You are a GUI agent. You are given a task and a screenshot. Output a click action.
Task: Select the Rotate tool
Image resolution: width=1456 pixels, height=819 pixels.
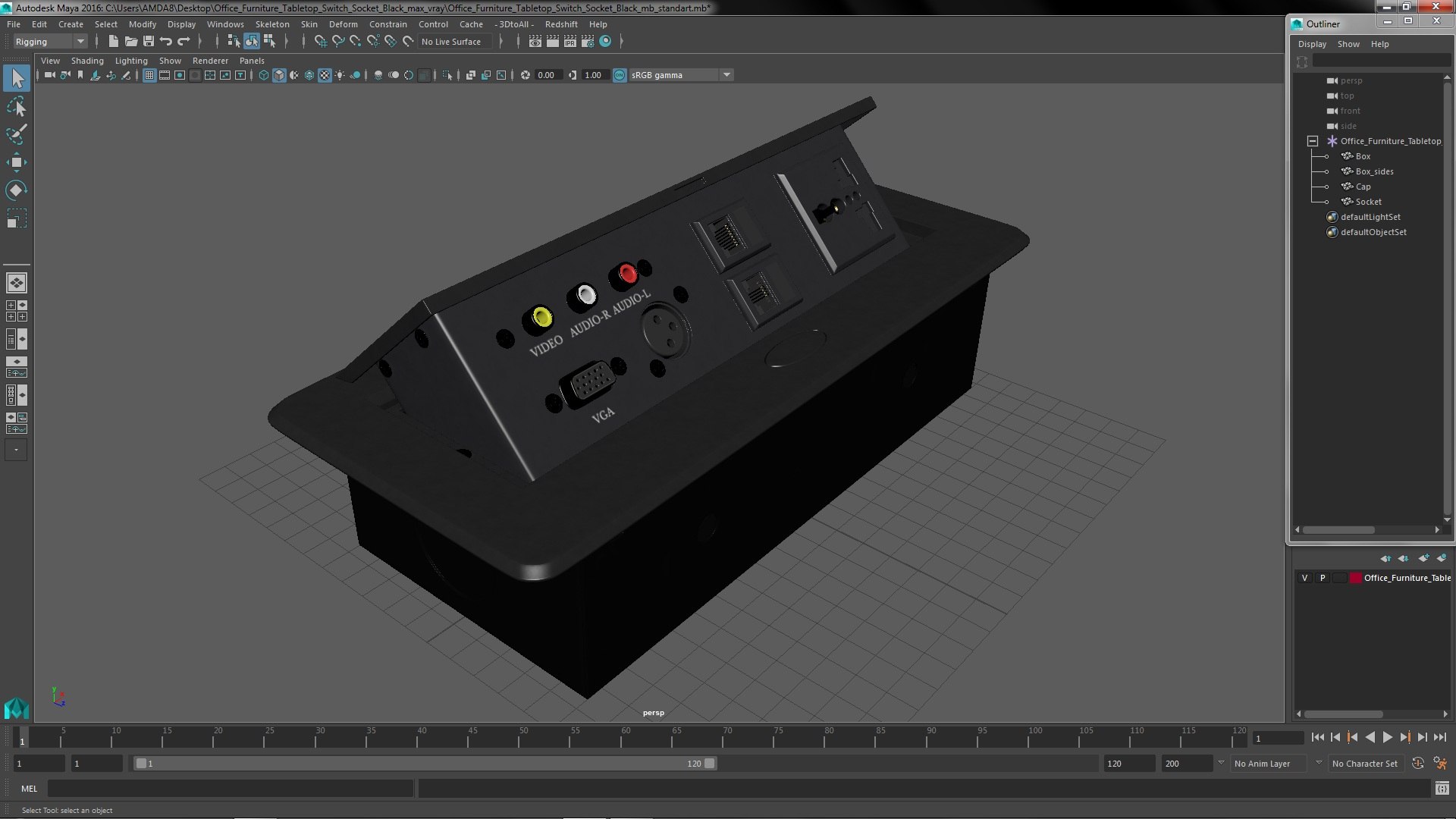(x=16, y=190)
